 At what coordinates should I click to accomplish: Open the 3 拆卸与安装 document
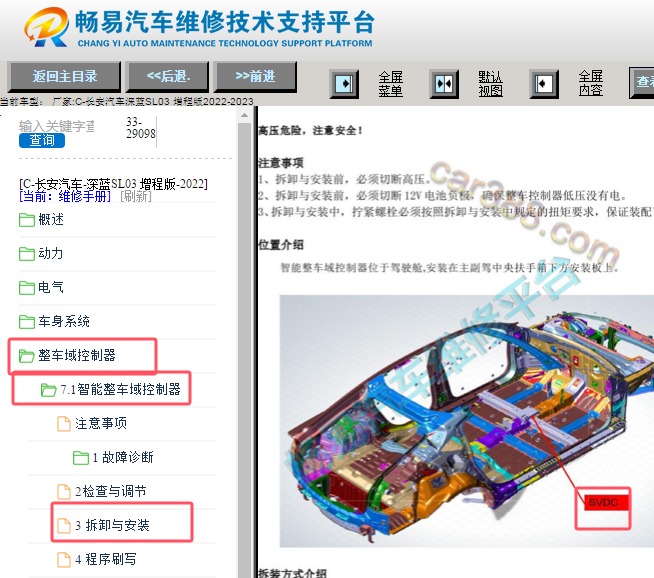click(x=112, y=525)
